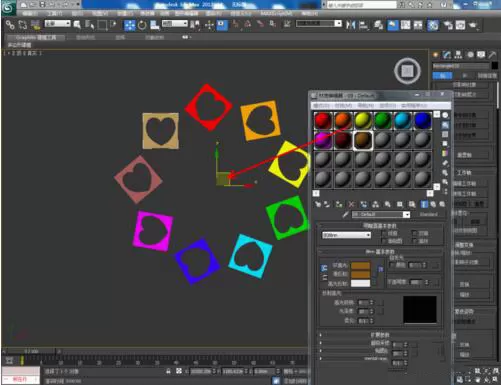
Task: Open the Material menu in Material Editor
Action: pos(343,105)
